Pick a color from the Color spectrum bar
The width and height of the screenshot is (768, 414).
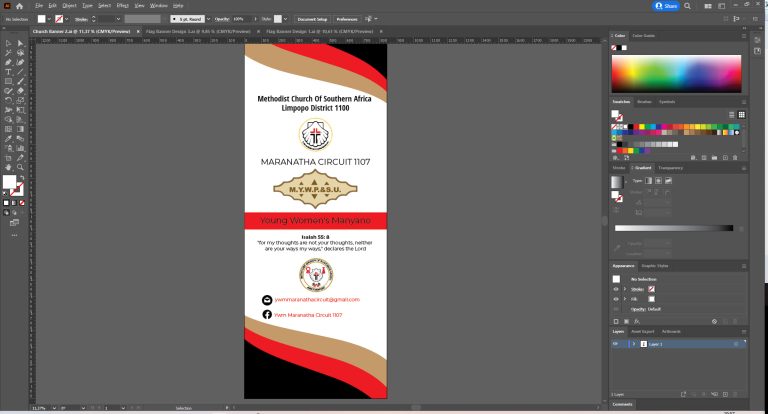[x=675, y=74]
